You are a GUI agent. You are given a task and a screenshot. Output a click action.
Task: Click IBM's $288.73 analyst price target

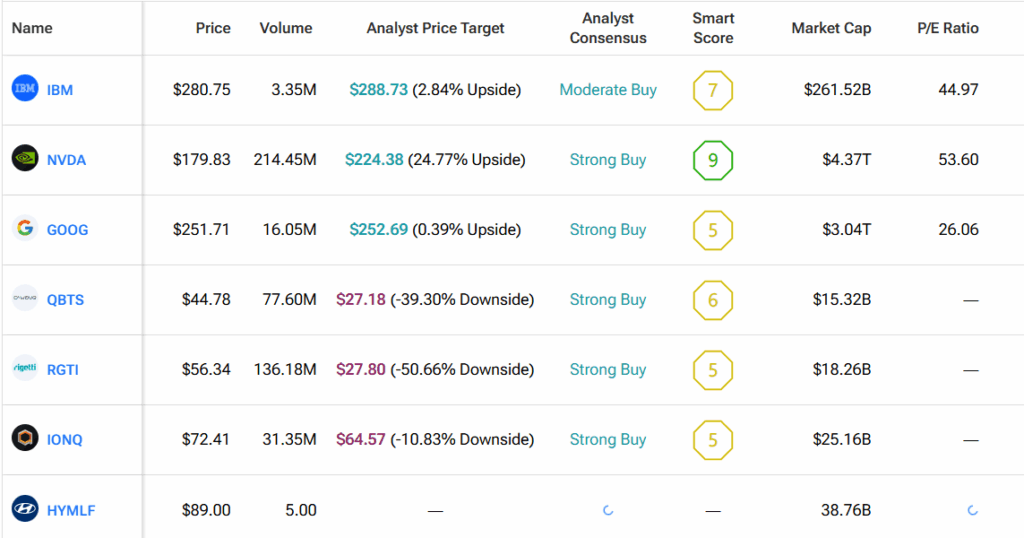click(378, 90)
